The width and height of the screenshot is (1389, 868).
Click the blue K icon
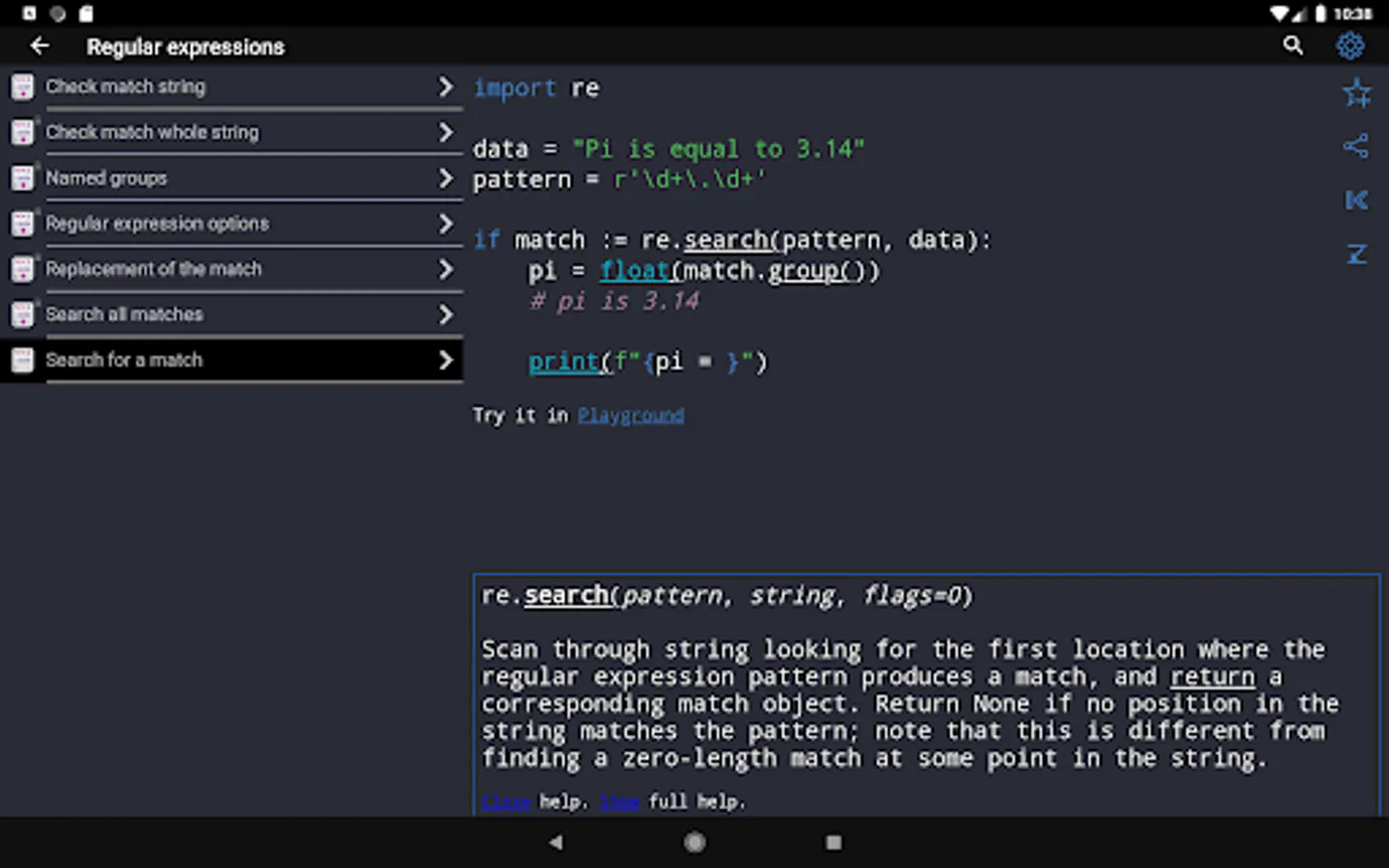pyautogui.click(x=1356, y=201)
